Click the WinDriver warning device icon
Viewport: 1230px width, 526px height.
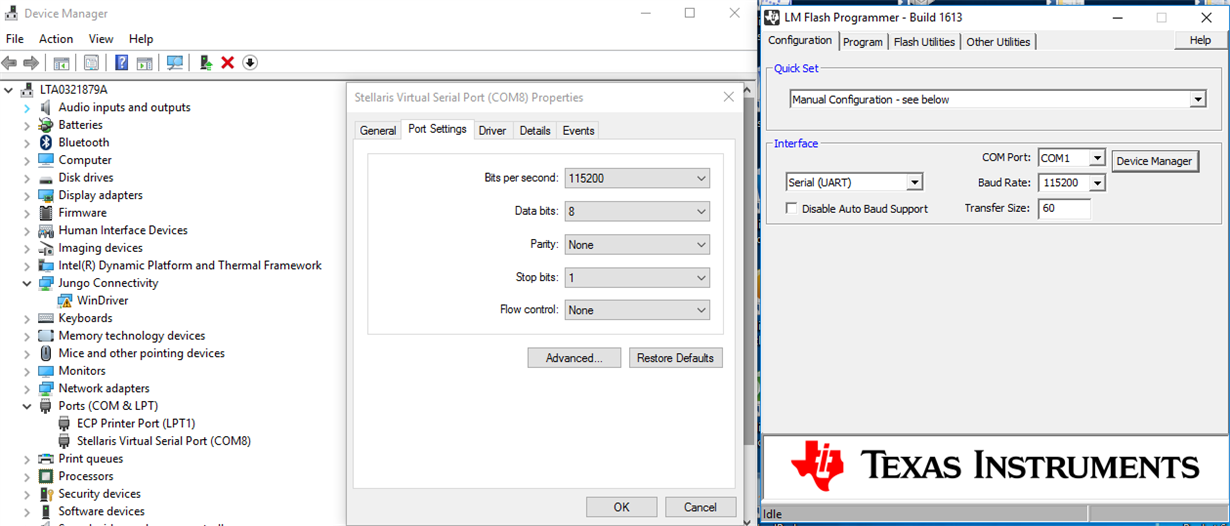(x=65, y=300)
